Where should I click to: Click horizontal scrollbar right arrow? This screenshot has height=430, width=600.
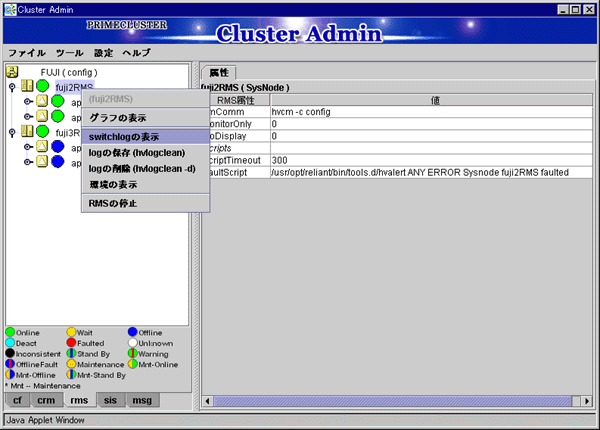tap(587, 401)
